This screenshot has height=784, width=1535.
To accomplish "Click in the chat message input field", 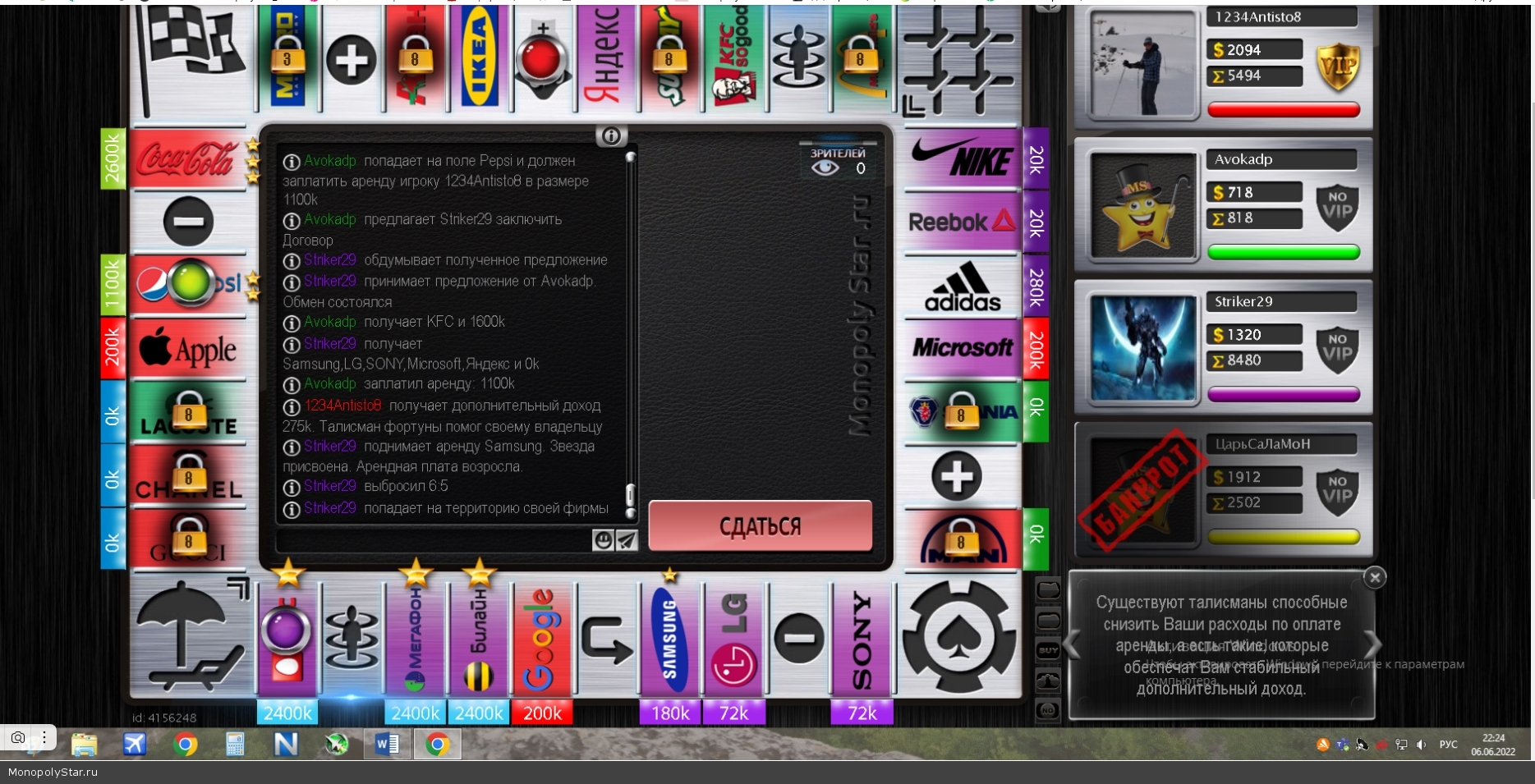I will (x=434, y=539).
